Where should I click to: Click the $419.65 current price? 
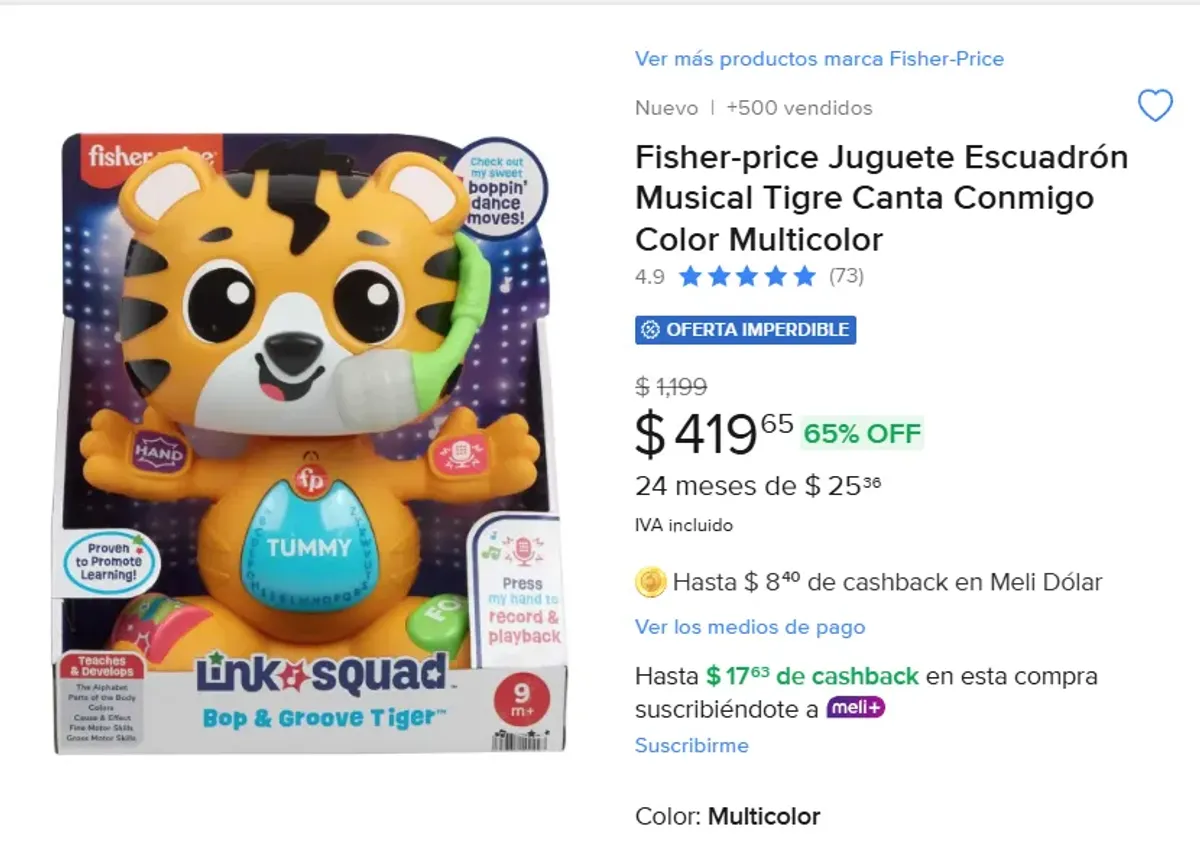pyautogui.click(x=714, y=433)
